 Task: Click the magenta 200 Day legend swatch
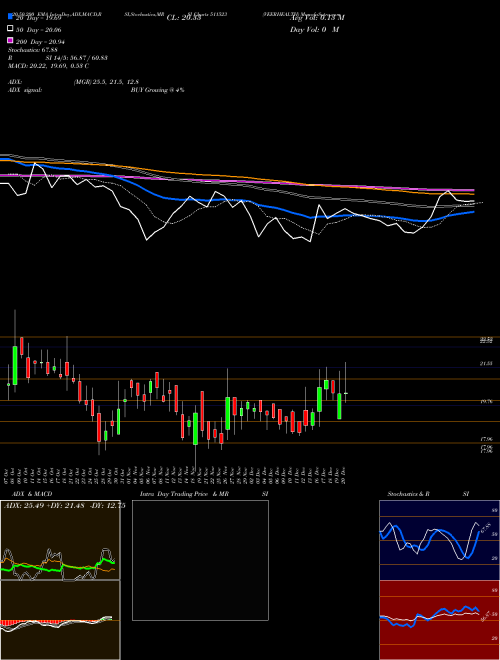pos(11,40)
